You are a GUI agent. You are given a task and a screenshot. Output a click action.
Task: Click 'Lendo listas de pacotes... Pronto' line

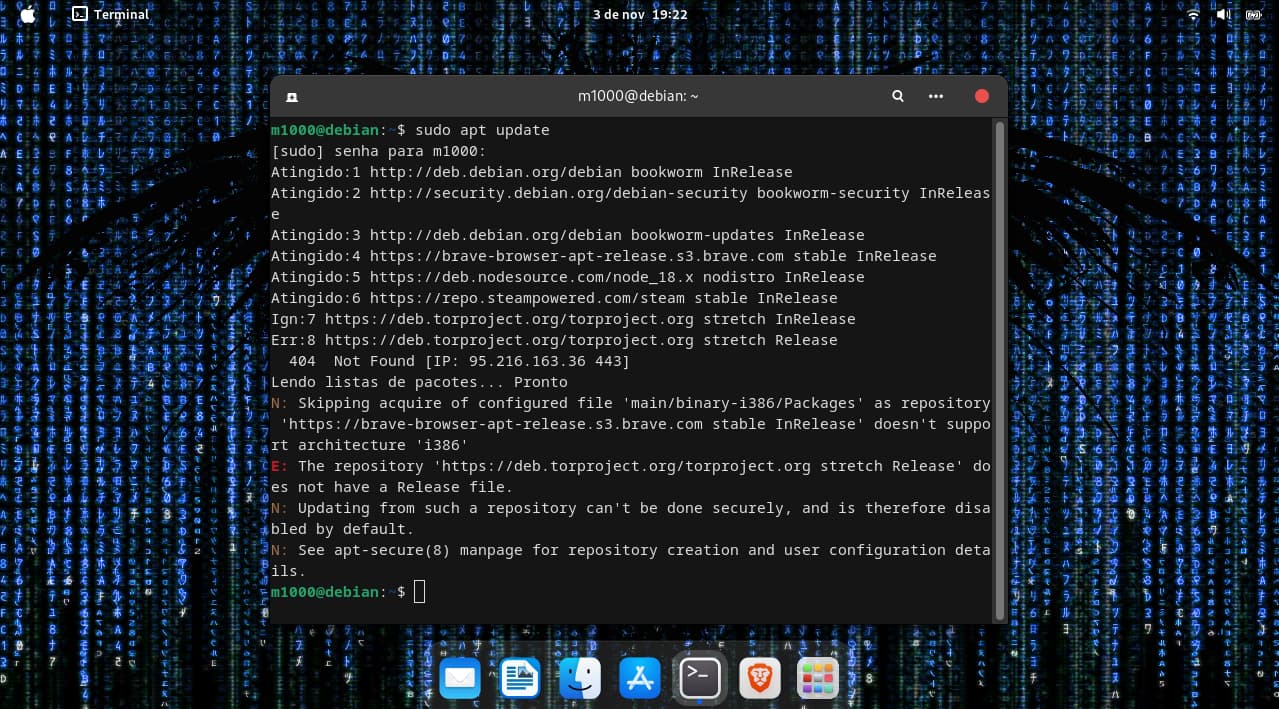click(x=419, y=382)
